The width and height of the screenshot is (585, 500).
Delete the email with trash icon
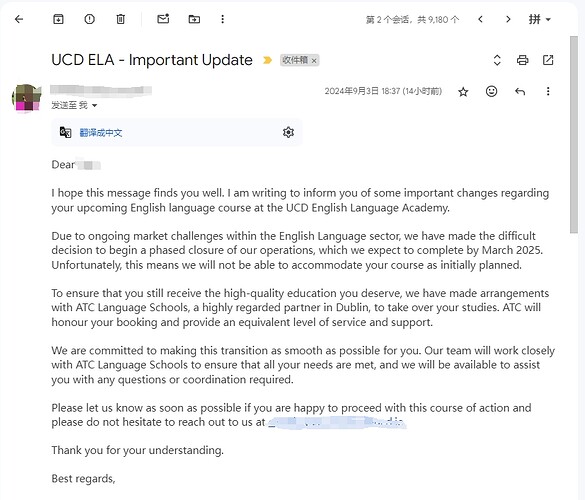click(121, 19)
